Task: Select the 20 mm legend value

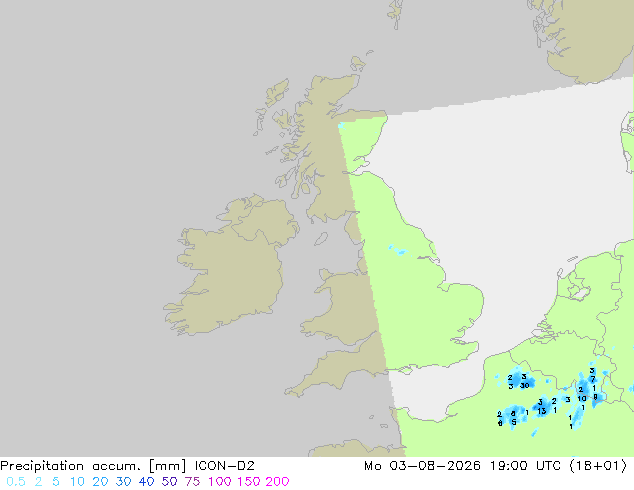Action: click(x=100, y=482)
